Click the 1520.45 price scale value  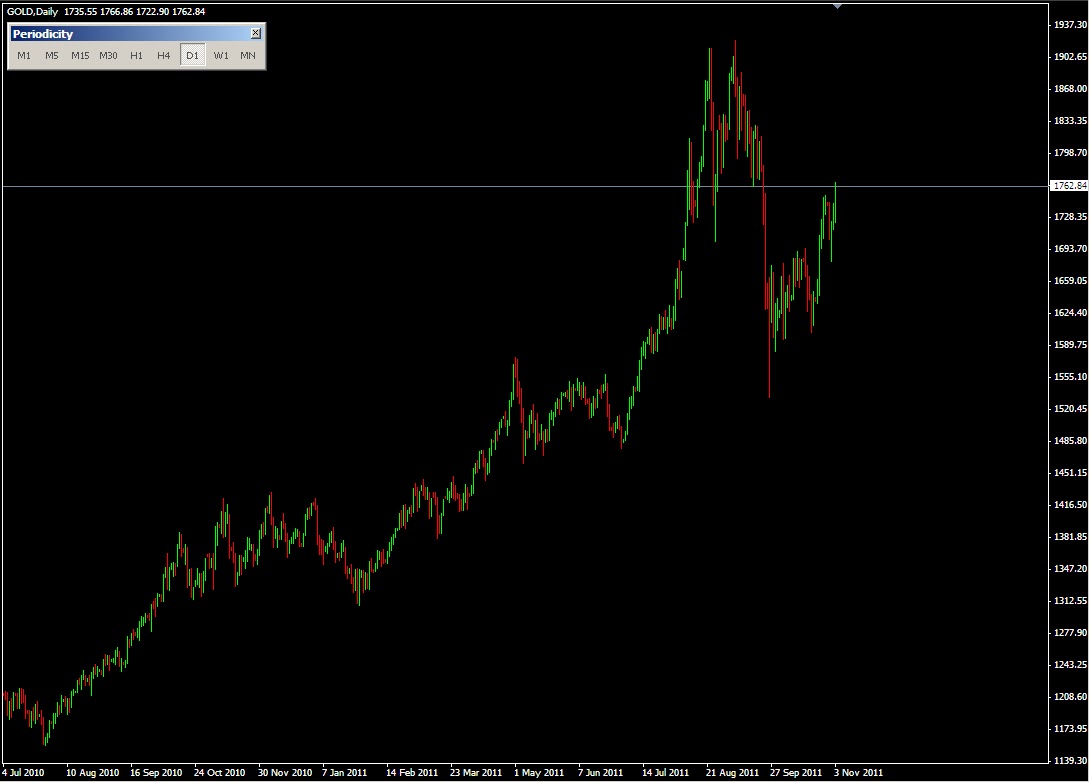tap(1070, 408)
